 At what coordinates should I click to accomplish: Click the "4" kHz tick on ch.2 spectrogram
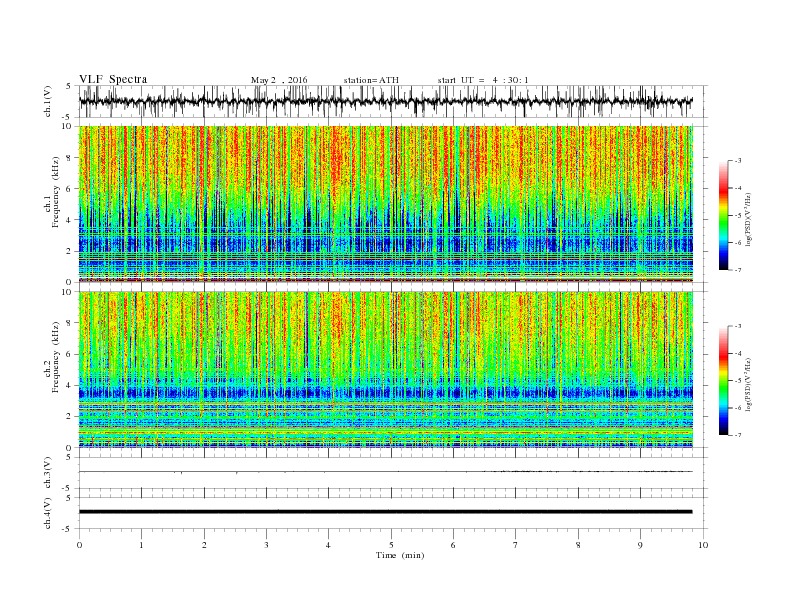pyautogui.click(x=69, y=385)
